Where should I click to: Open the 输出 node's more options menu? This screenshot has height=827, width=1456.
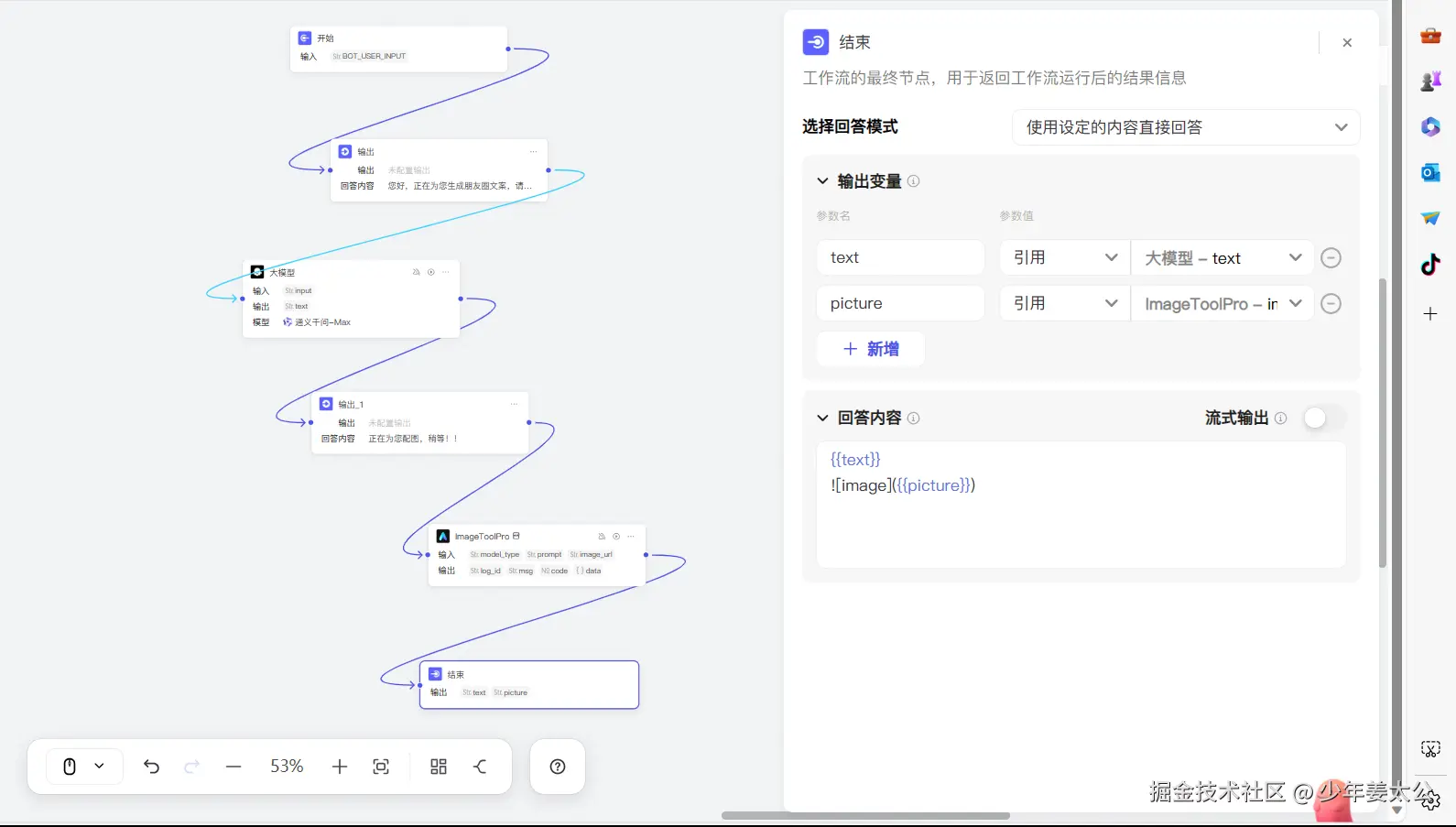[533, 152]
